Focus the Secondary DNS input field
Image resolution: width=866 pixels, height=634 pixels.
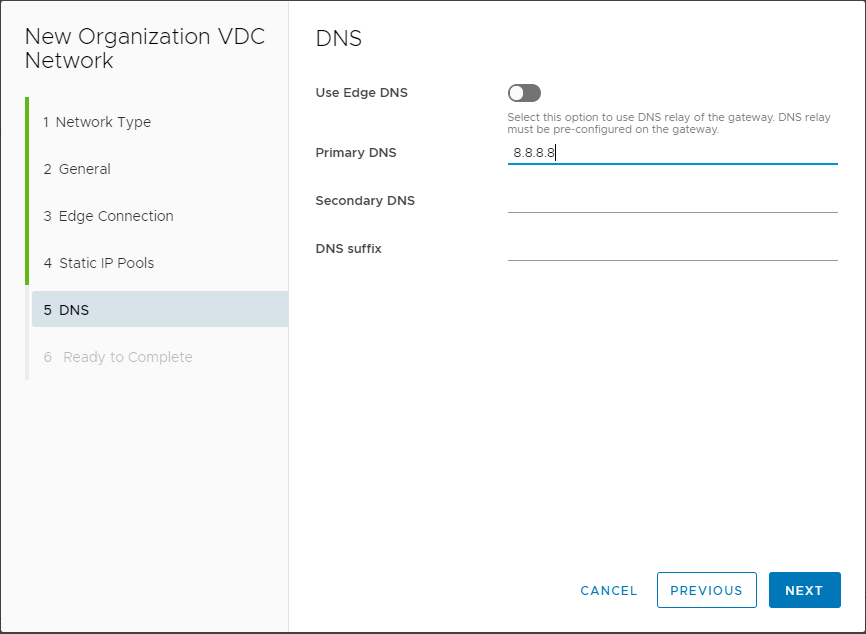[673, 201]
